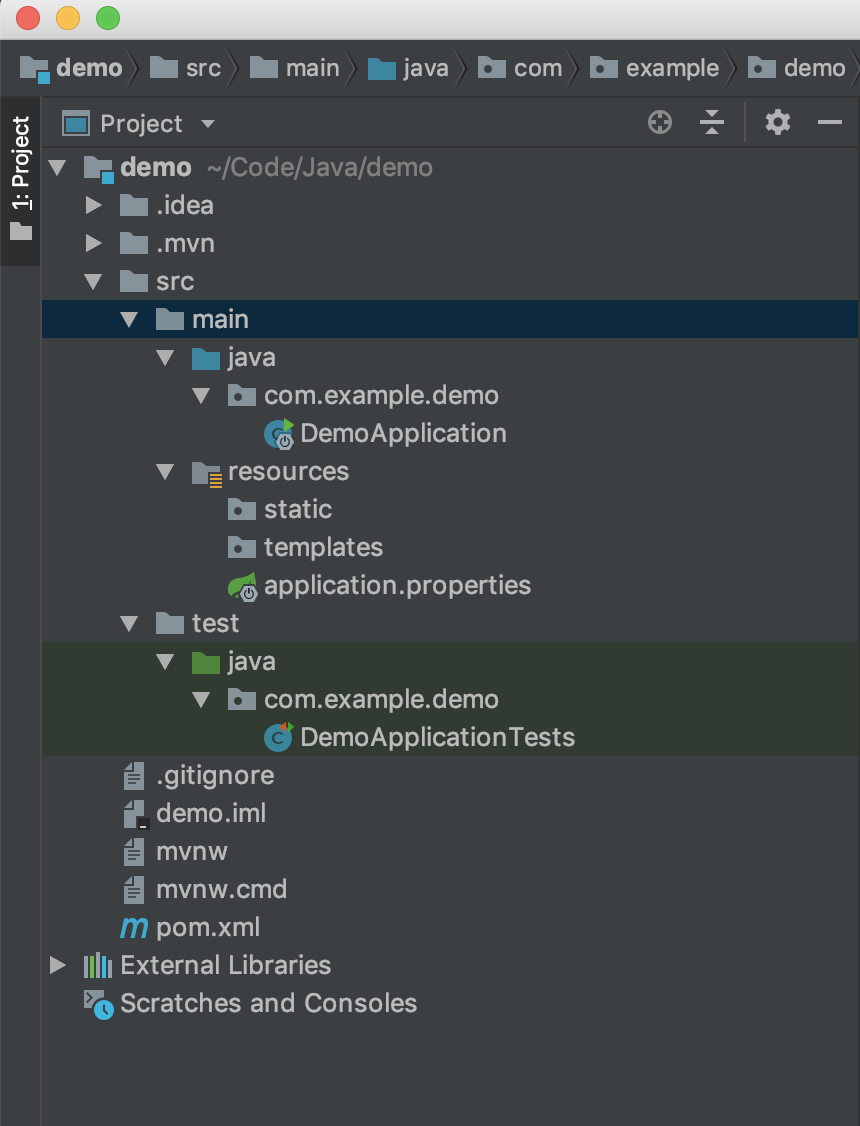The image size is (860, 1126).
Task: Hide the Project panel with minimize icon
Action: point(829,123)
